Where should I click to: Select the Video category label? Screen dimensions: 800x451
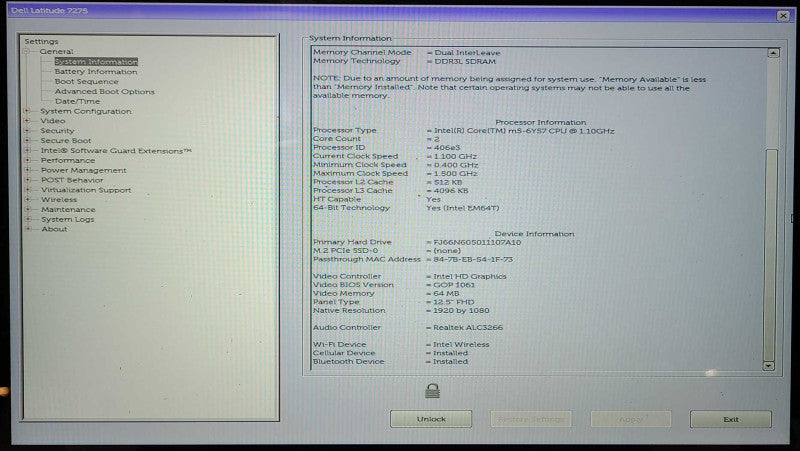tap(53, 121)
